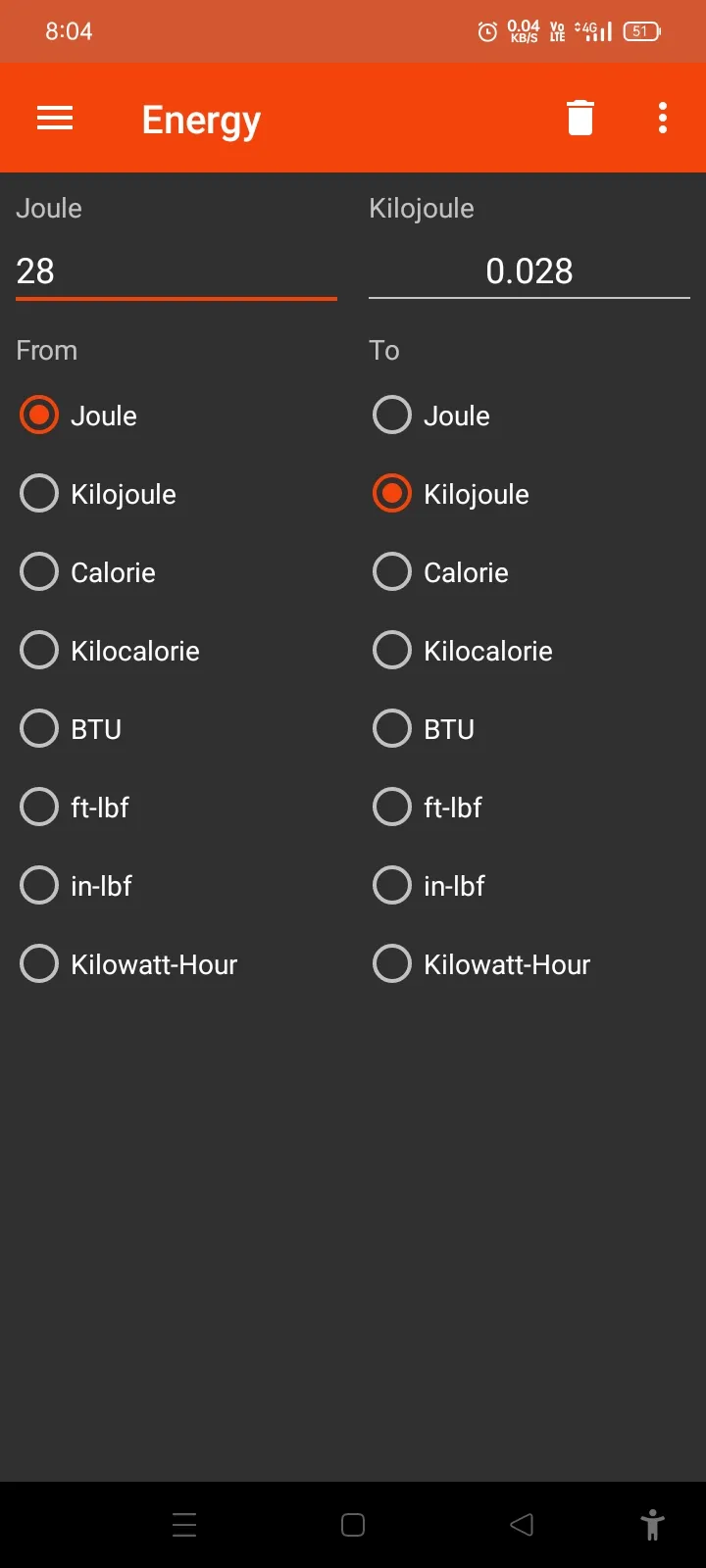Viewport: 706px width, 1568px height.
Task: Tap the Android back triangle
Action: [522, 1525]
